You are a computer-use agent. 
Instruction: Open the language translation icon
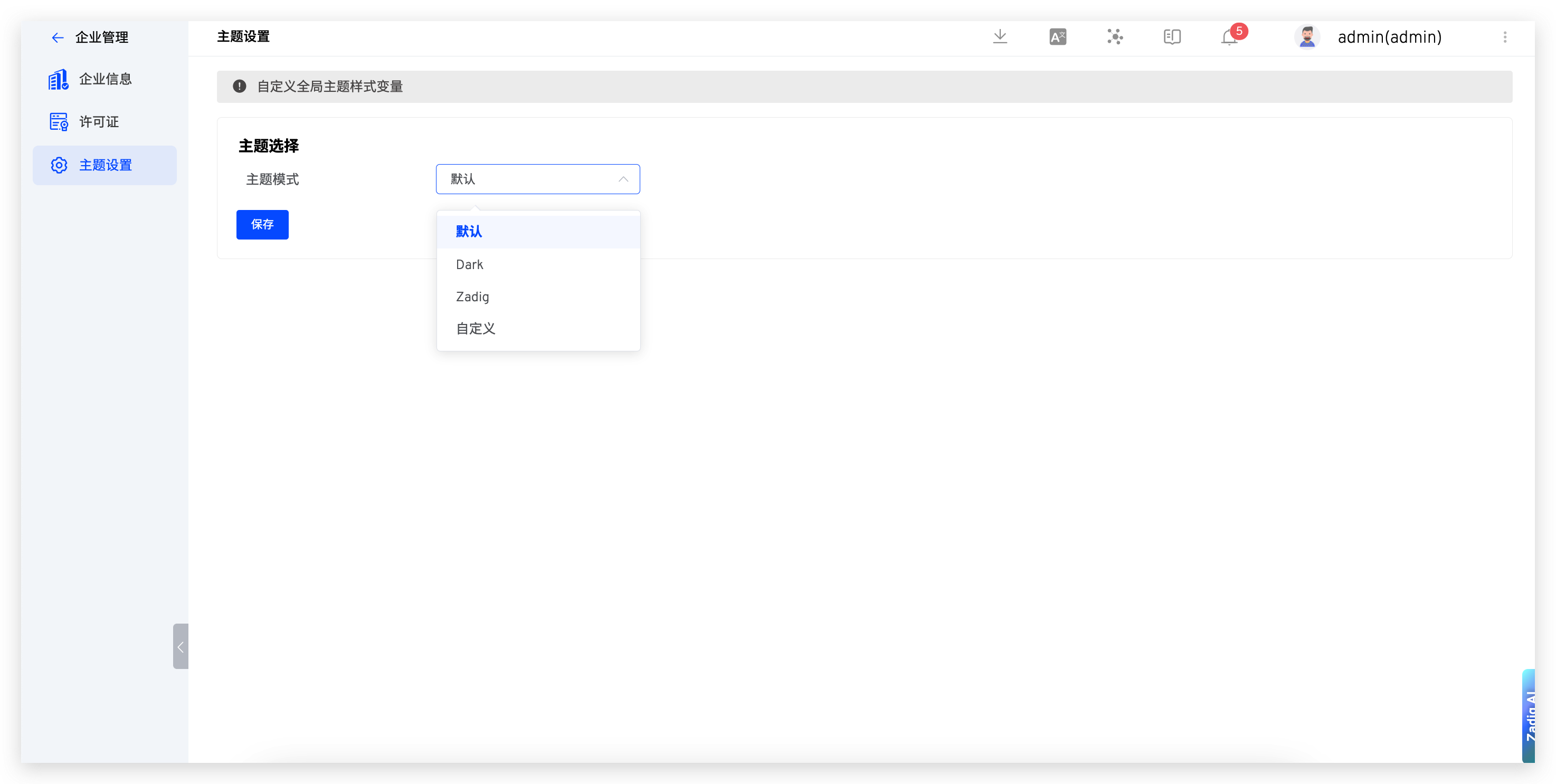tap(1057, 37)
